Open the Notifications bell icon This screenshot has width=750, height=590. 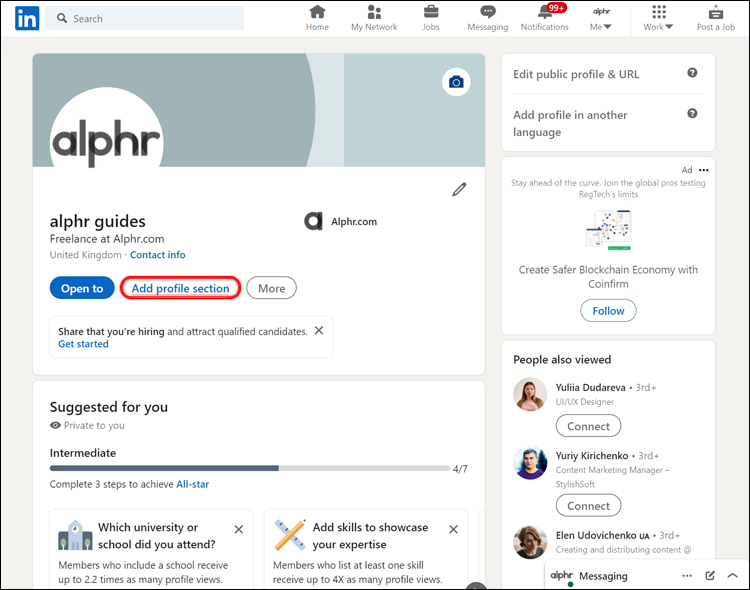point(545,11)
